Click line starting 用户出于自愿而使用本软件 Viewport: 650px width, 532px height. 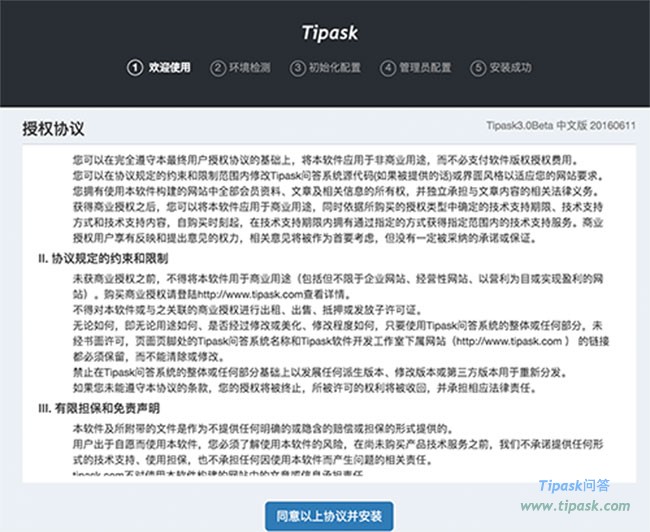pos(338,444)
